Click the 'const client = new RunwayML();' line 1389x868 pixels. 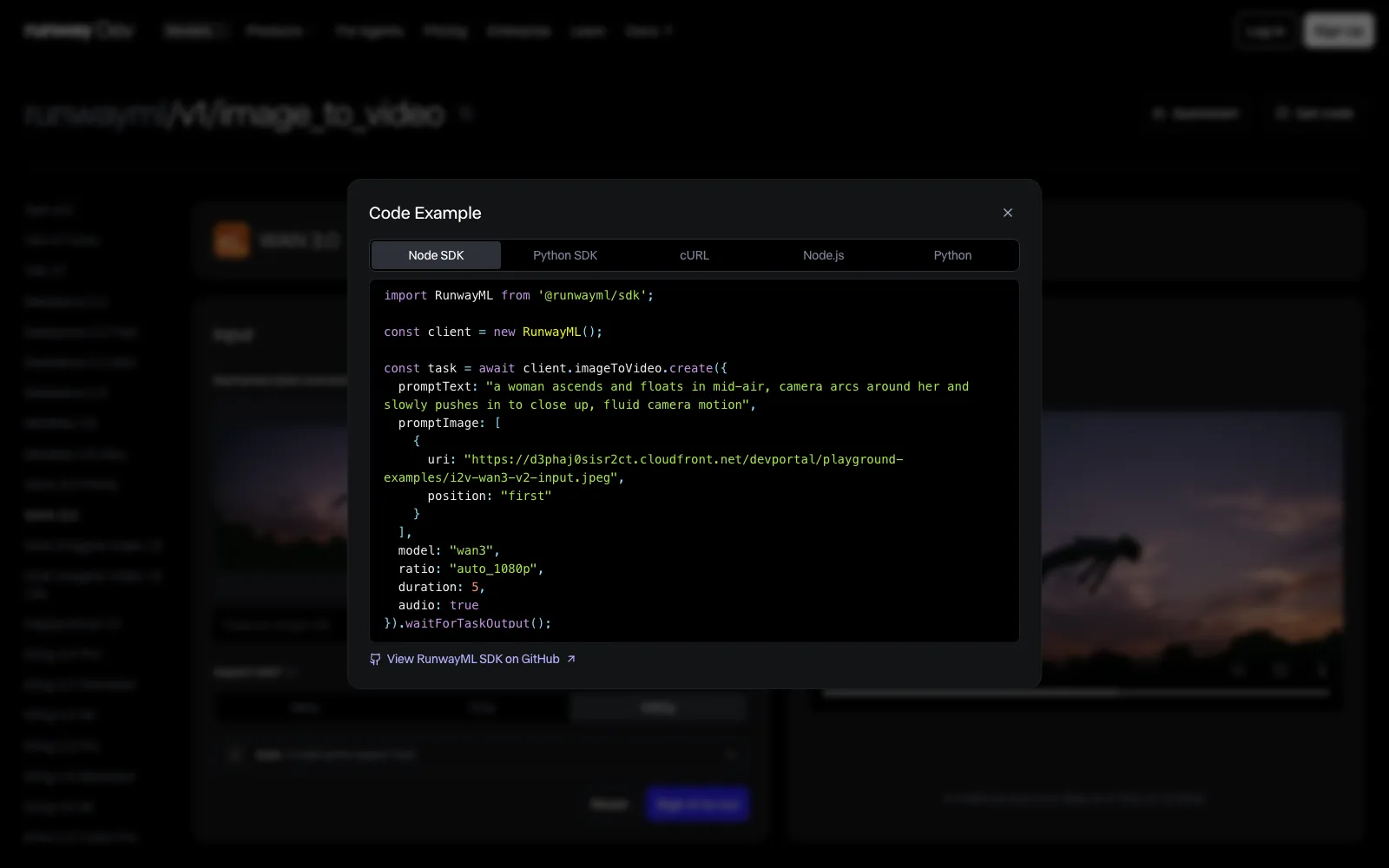click(493, 332)
